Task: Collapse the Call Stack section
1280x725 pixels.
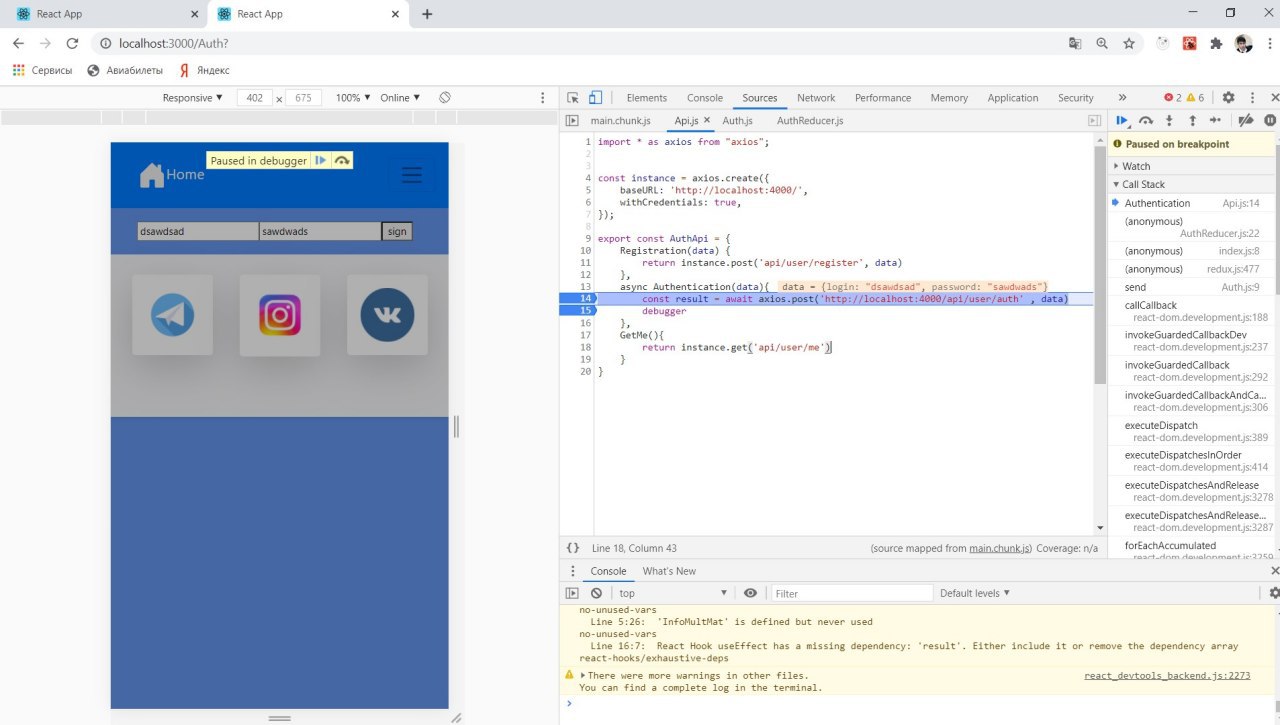Action: pos(1143,184)
